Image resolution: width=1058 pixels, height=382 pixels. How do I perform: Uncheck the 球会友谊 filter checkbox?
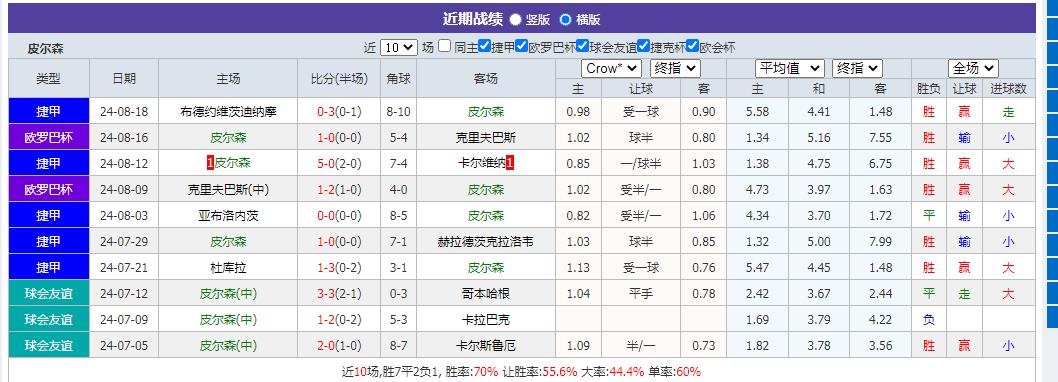click(582, 47)
